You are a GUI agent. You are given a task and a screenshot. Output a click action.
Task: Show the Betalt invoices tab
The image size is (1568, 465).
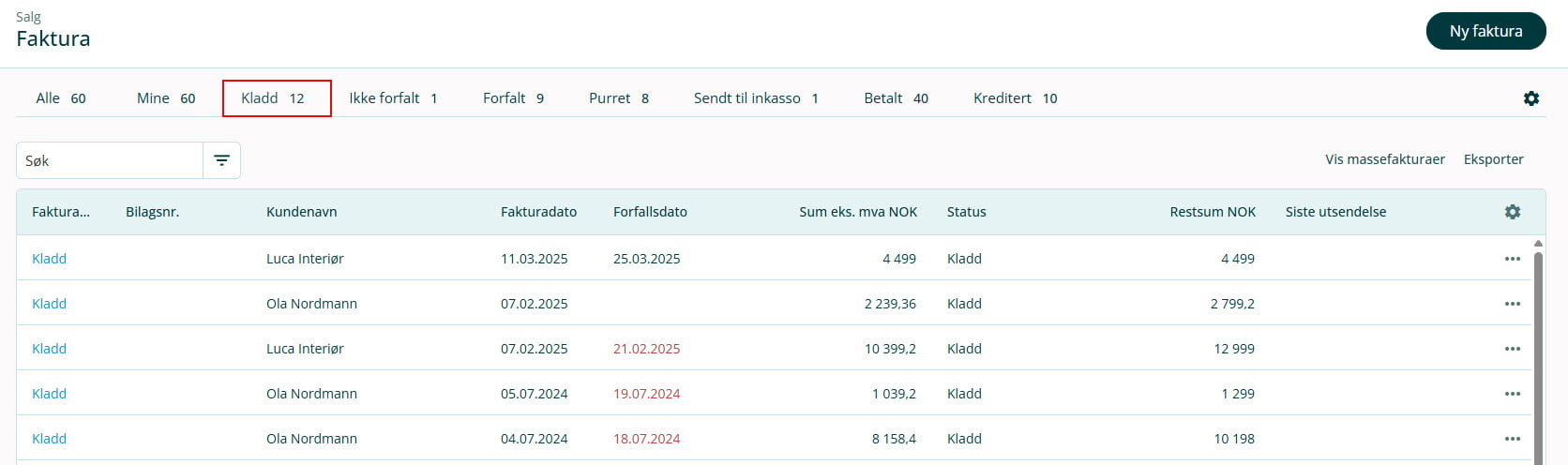pyautogui.click(x=896, y=98)
